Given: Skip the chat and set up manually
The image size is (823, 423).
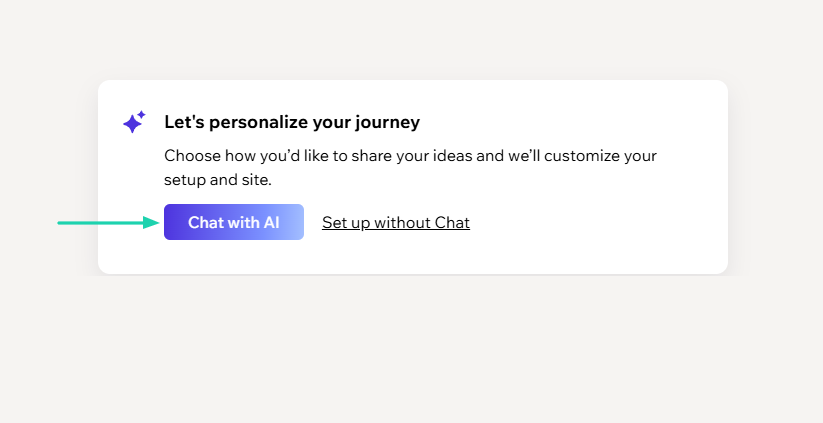Looking at the screenshot, I should [395, 222].
